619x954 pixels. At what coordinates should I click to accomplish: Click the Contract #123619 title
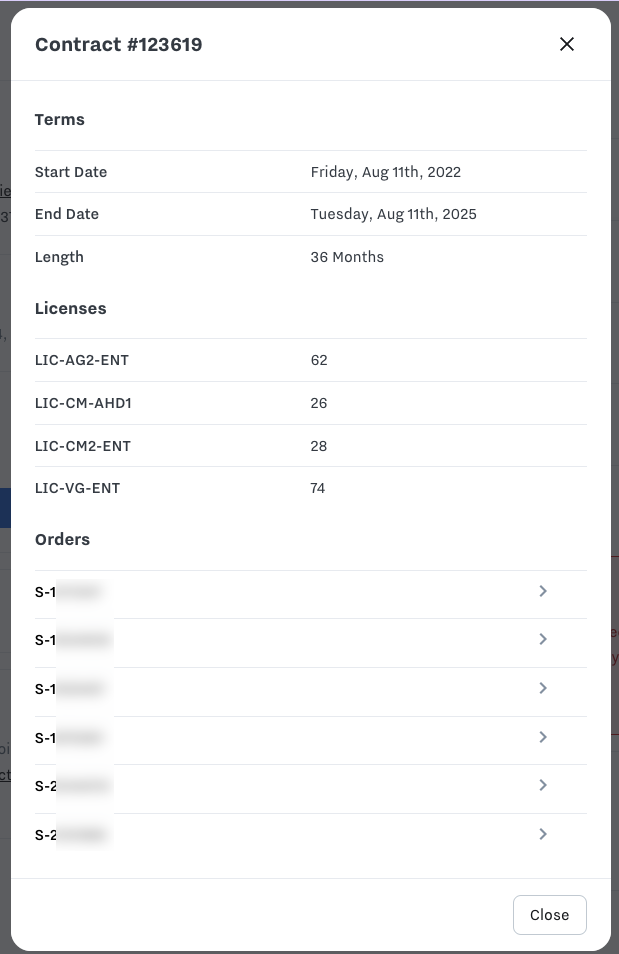click(118, 44)
